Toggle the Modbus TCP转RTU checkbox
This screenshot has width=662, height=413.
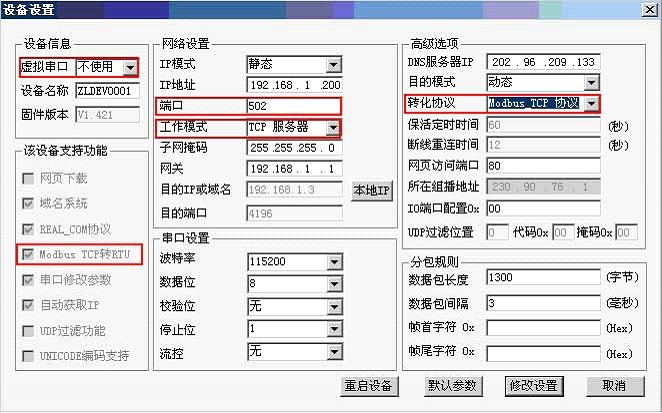point(29,255)
